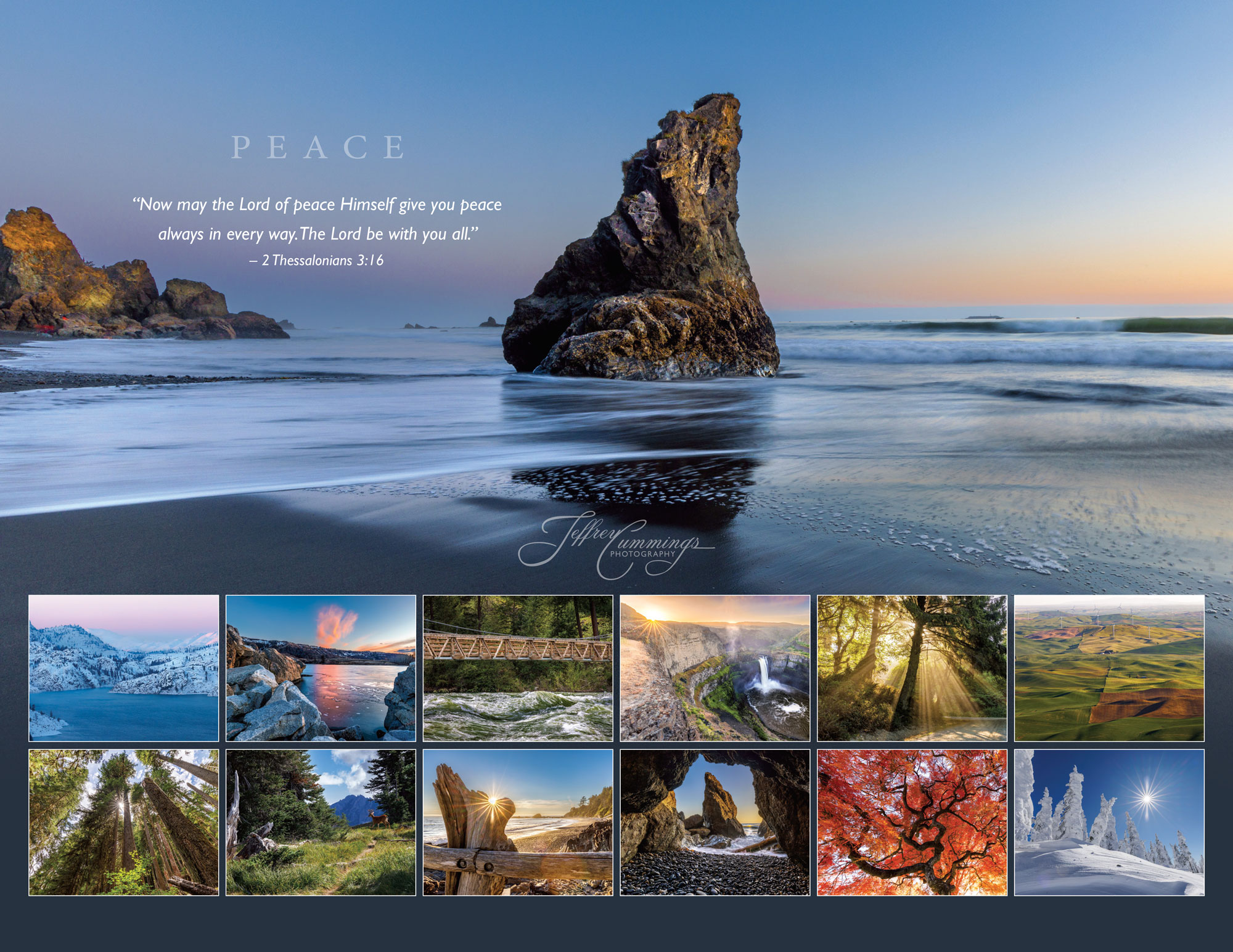This screenshot has width=1233, height=952.
Task: Click 'always in every way' verse line
Action: coord(317,234)
